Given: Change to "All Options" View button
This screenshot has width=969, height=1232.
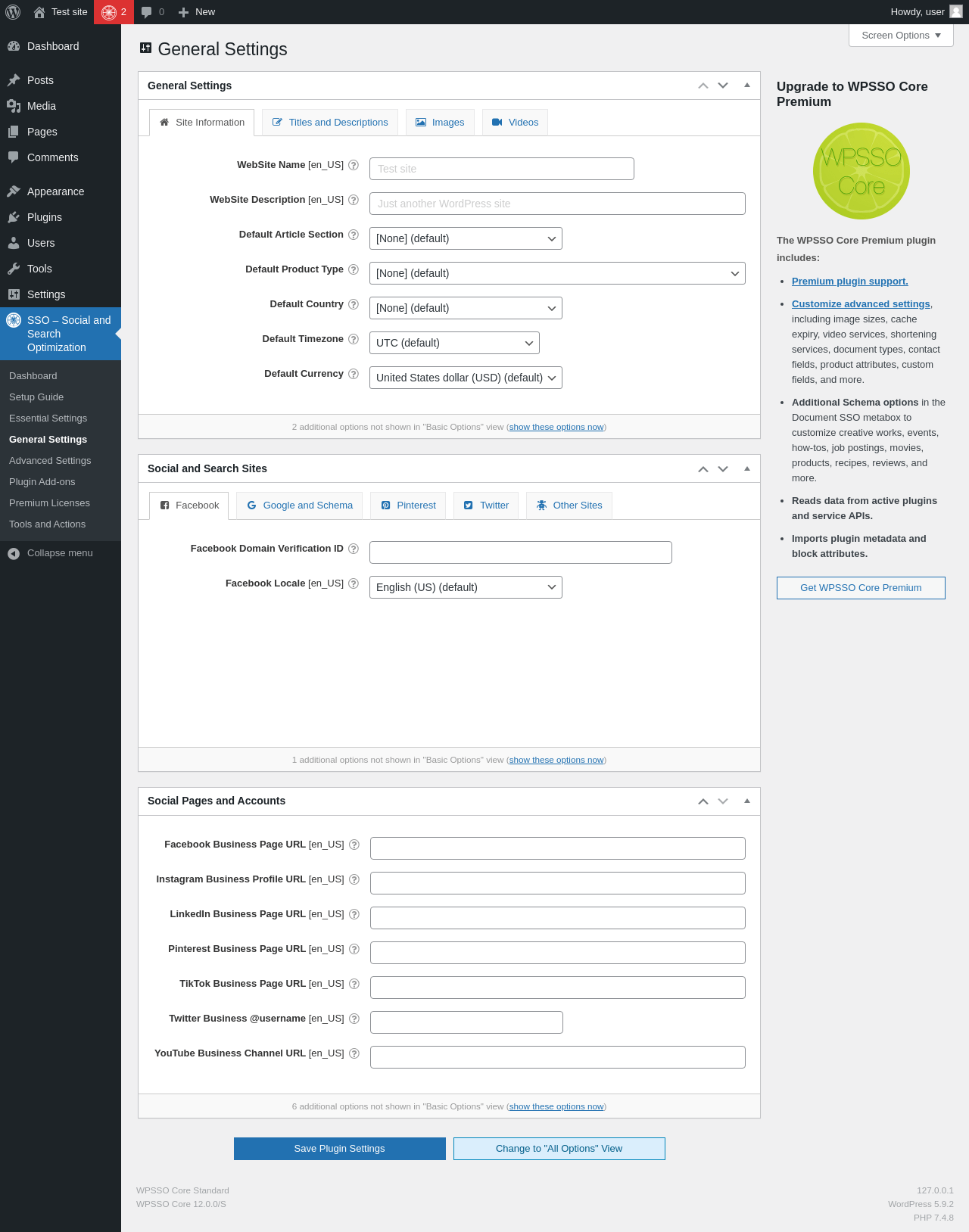Looking at the screenshot, I should 559,1149.
